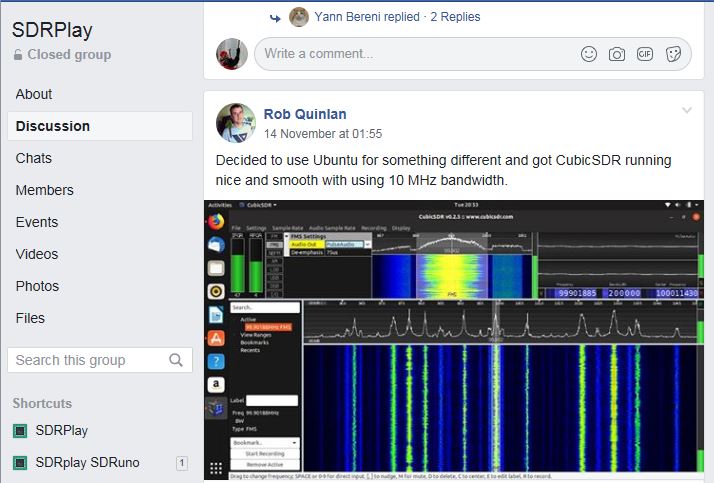Open CubicSDR Audio Sample Rate menu
The image size is (714, 483).
(332, 228)
